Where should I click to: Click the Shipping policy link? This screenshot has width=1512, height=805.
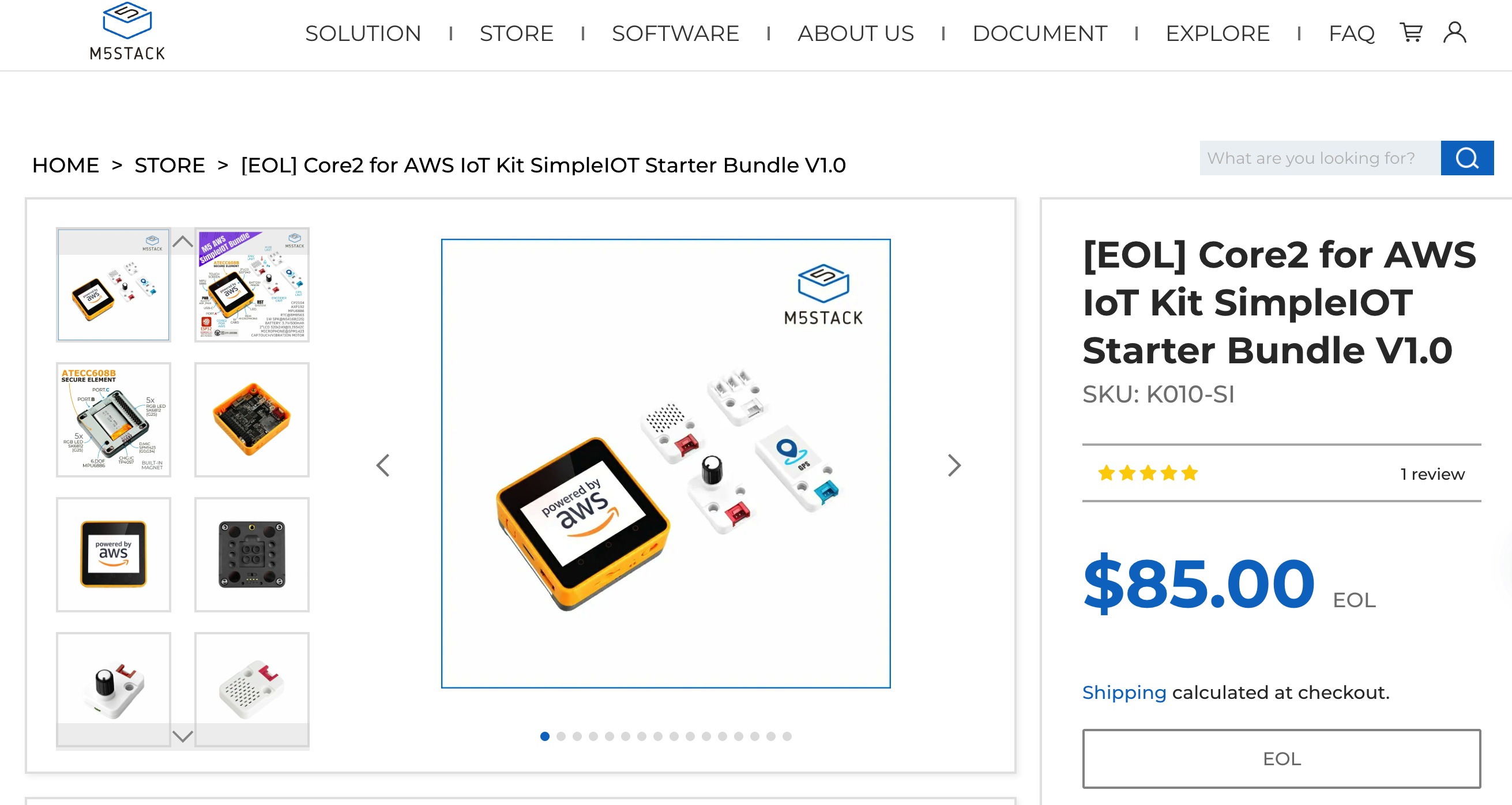point(1123,693)
